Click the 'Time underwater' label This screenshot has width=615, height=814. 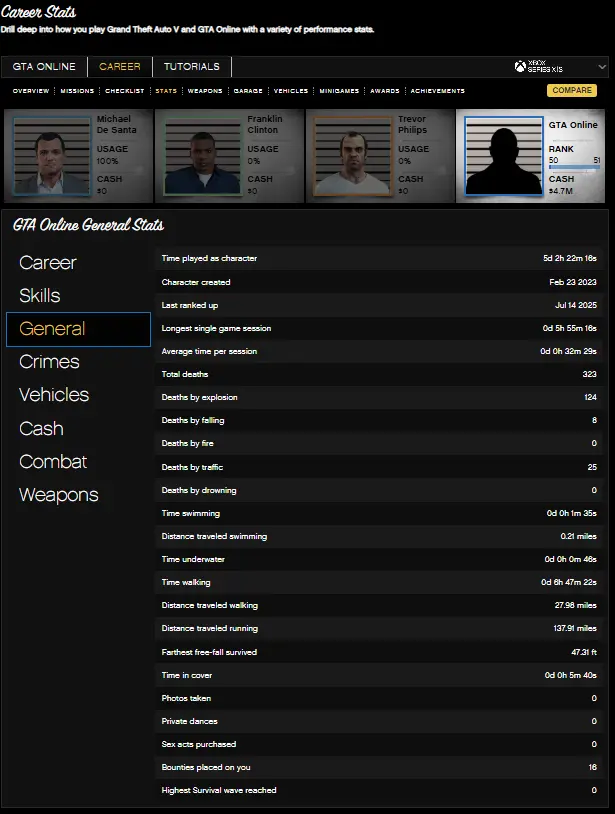[193, 559]
